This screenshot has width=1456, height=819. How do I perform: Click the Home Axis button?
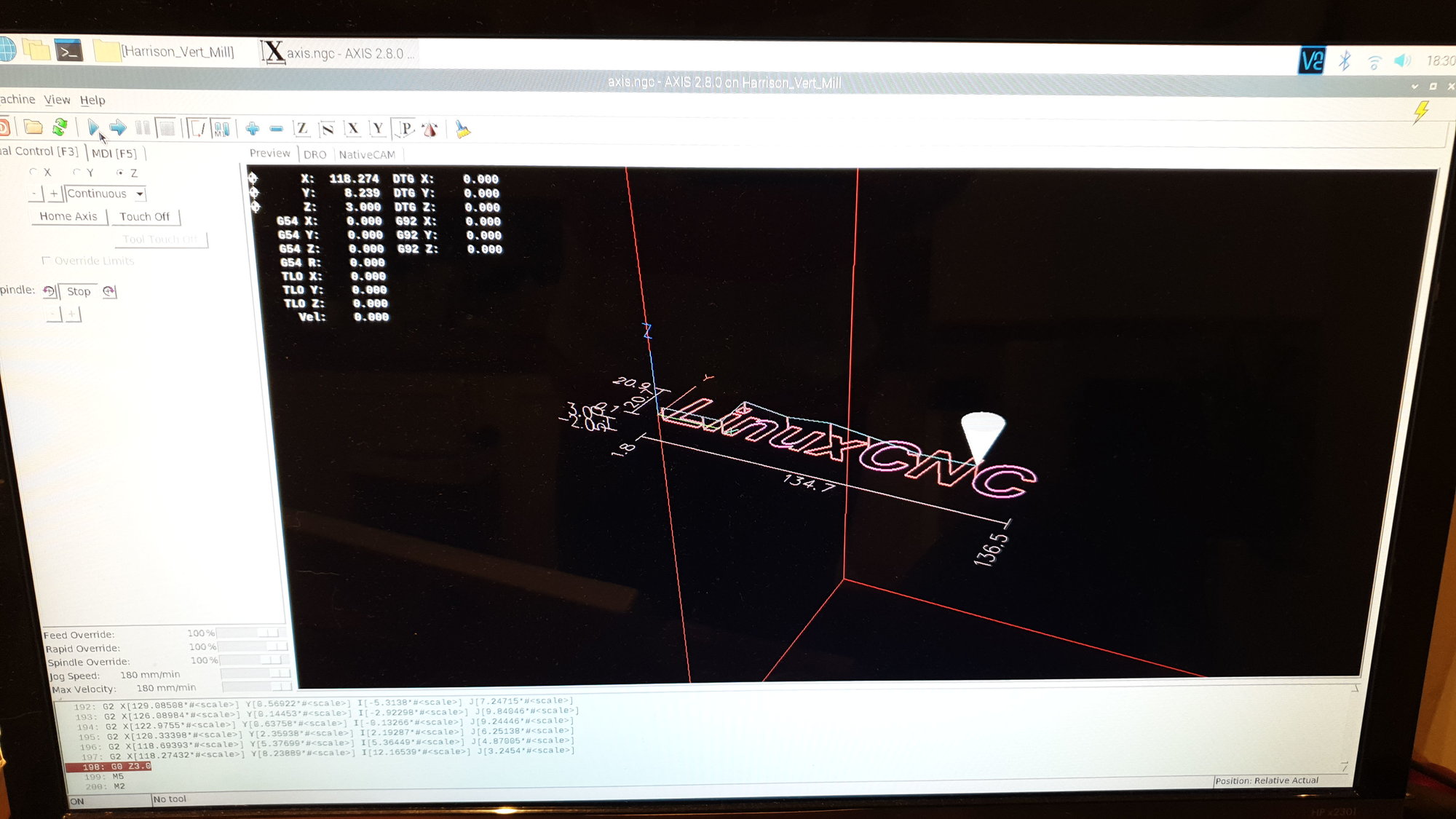click(x=68, y=216)
